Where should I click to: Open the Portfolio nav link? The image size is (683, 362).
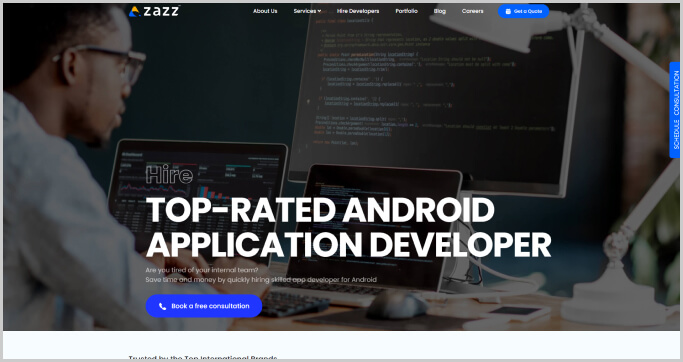[406, 11]
